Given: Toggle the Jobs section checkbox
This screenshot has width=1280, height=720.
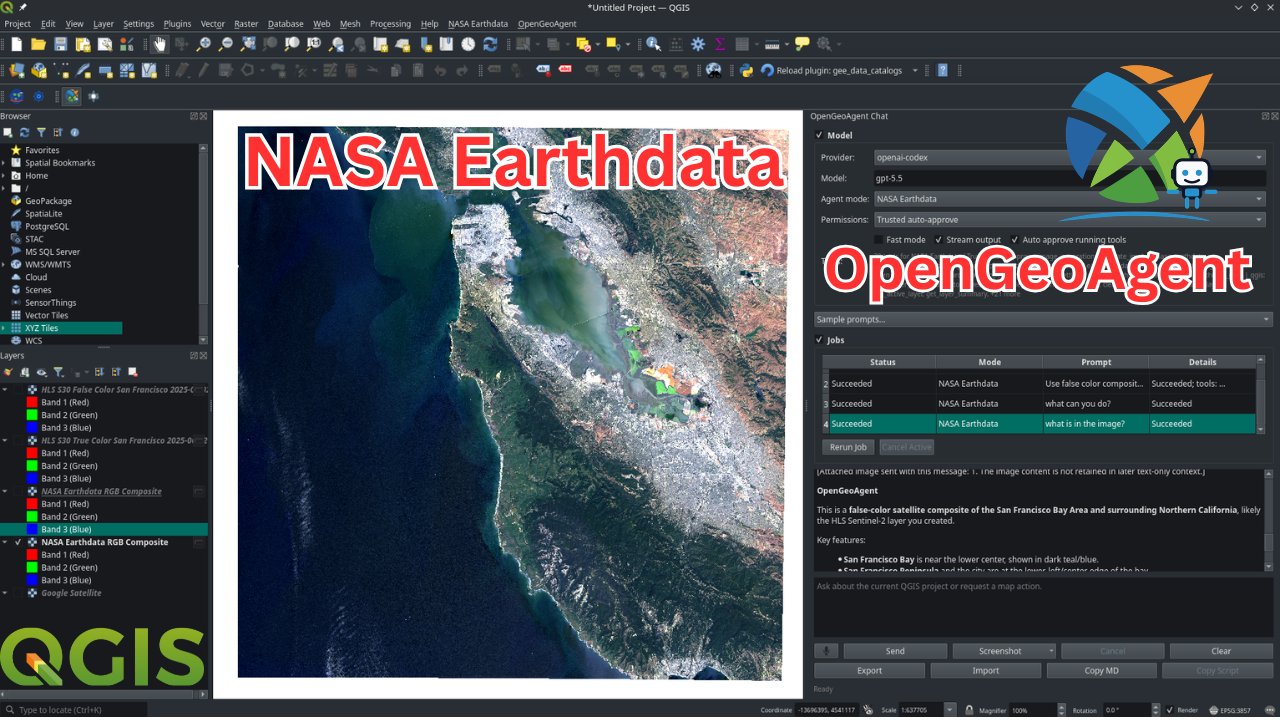Looking at the screenshot, I should pos(819,340).
